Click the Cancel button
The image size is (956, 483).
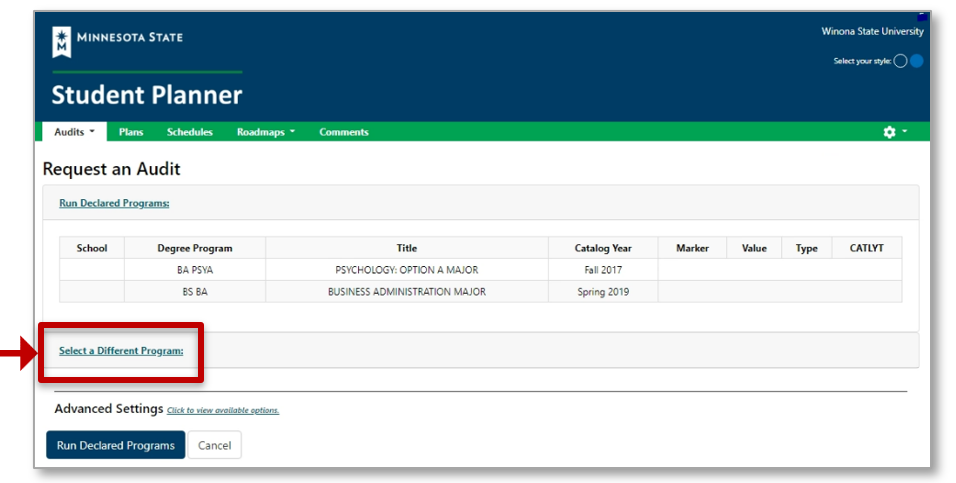214,445
